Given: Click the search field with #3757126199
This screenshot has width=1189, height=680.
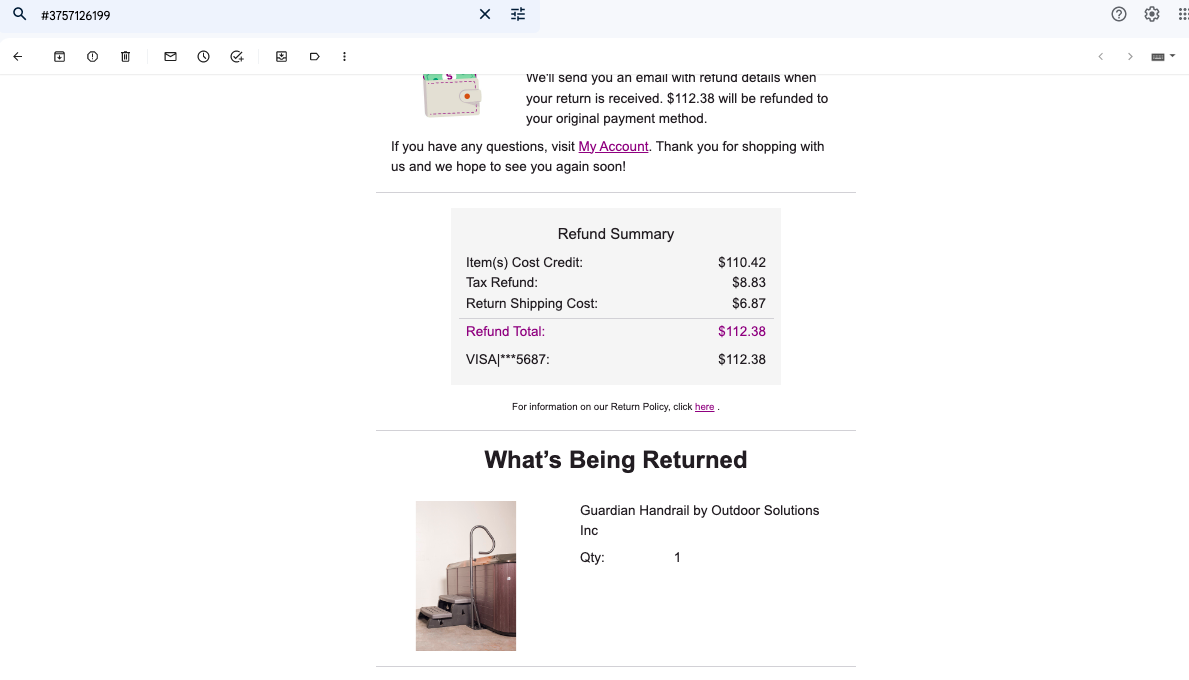Looking at the screenshot, I should [254, 15].
